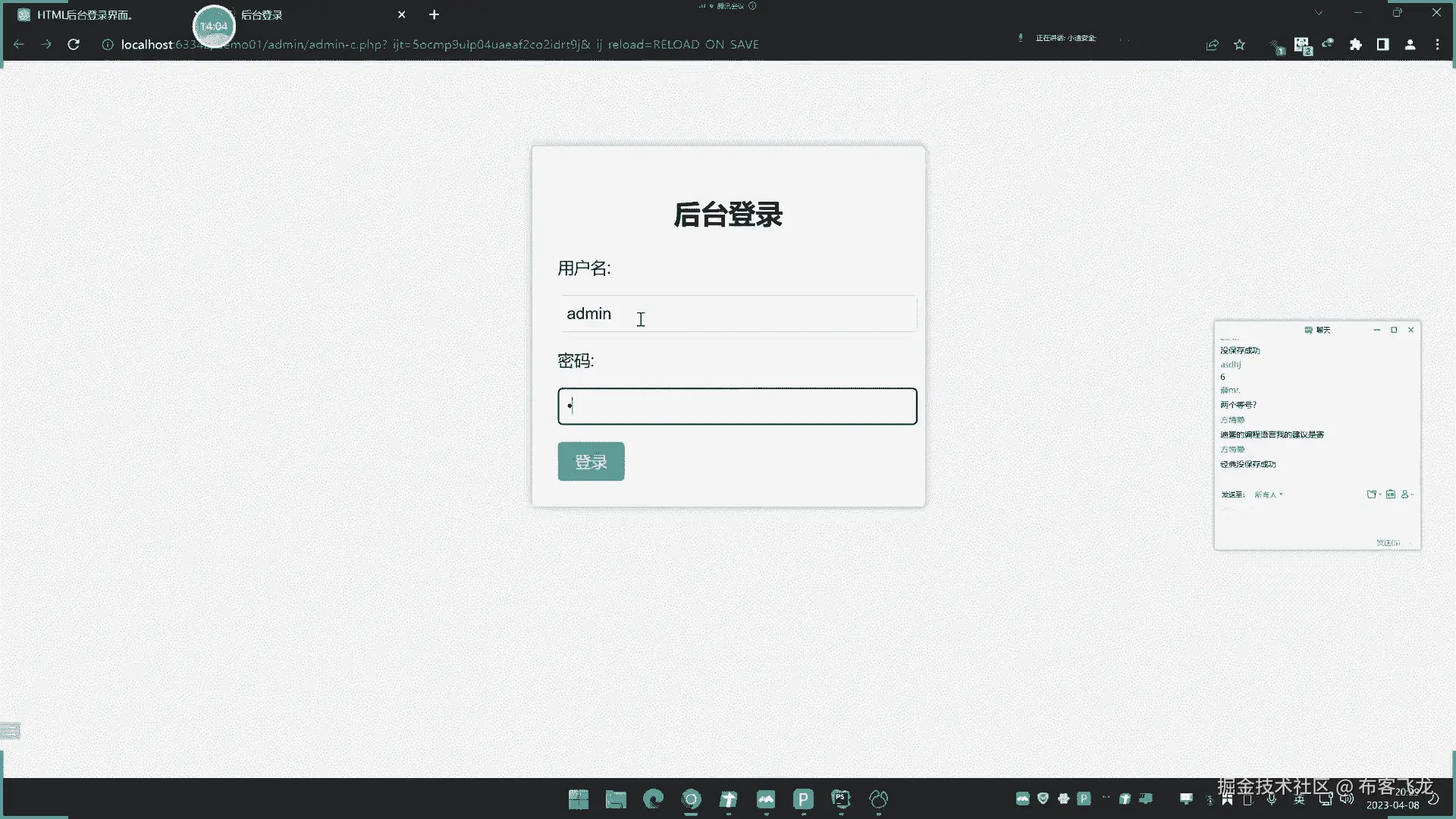Open the Edge browser taskbar icon
1456x819 pixels.
[x=653, y=799]
